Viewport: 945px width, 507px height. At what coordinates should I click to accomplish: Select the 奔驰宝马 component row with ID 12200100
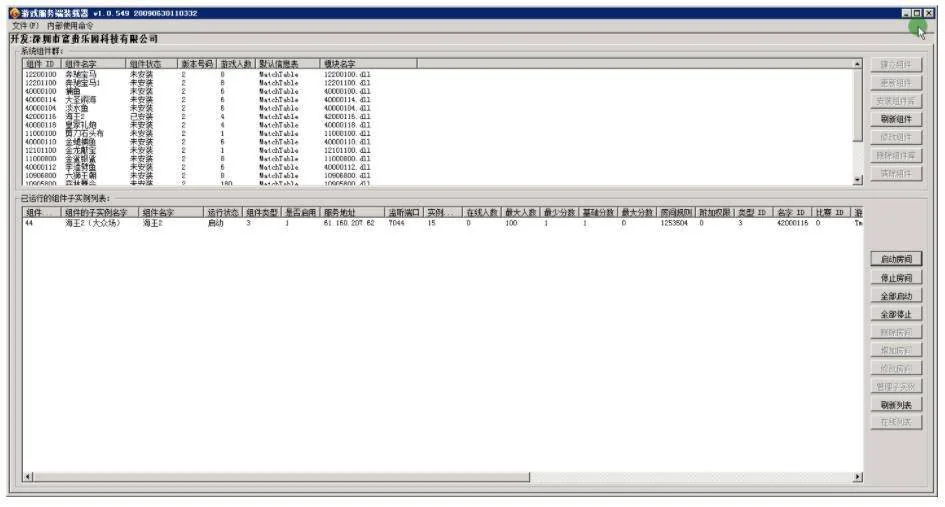tap(80, 74)
